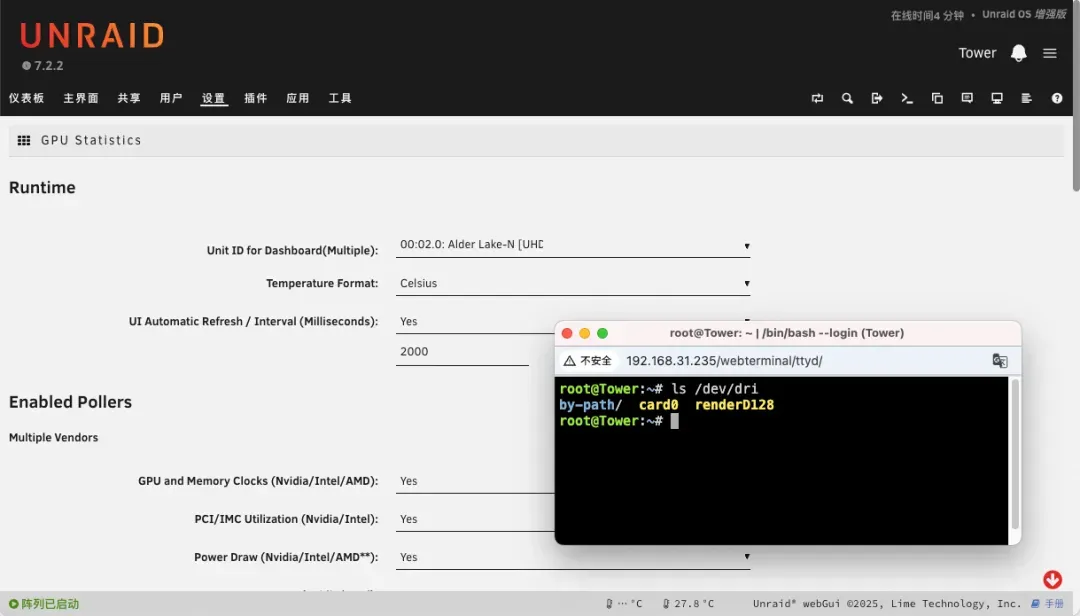Open the system log icon in navbar
This screenshot has height=616, width=1080.
click(x=1027, y=98)
